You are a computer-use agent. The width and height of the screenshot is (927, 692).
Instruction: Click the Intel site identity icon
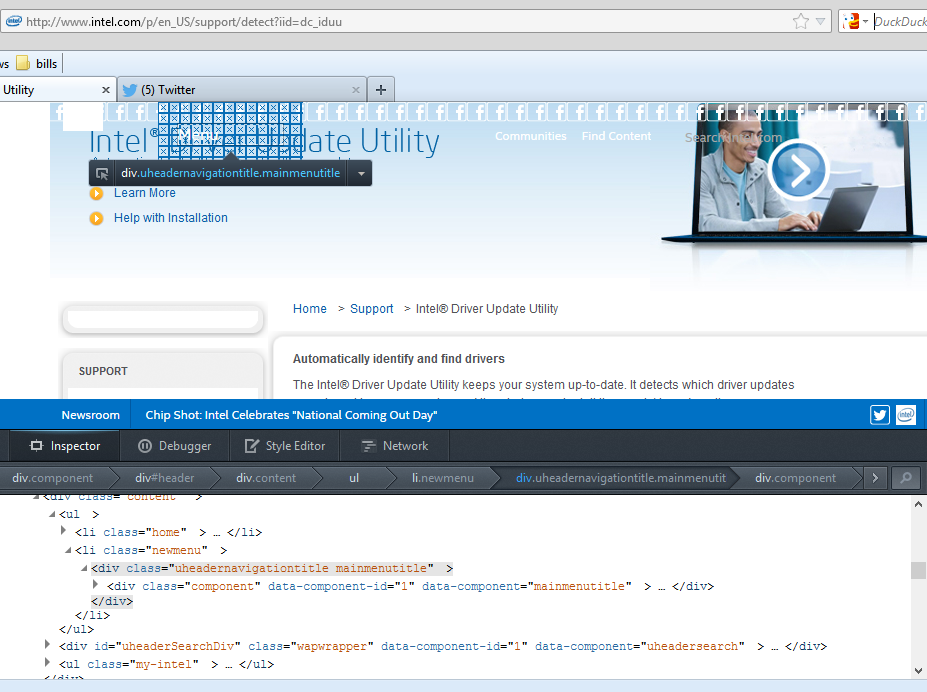(x=13, y=22)
